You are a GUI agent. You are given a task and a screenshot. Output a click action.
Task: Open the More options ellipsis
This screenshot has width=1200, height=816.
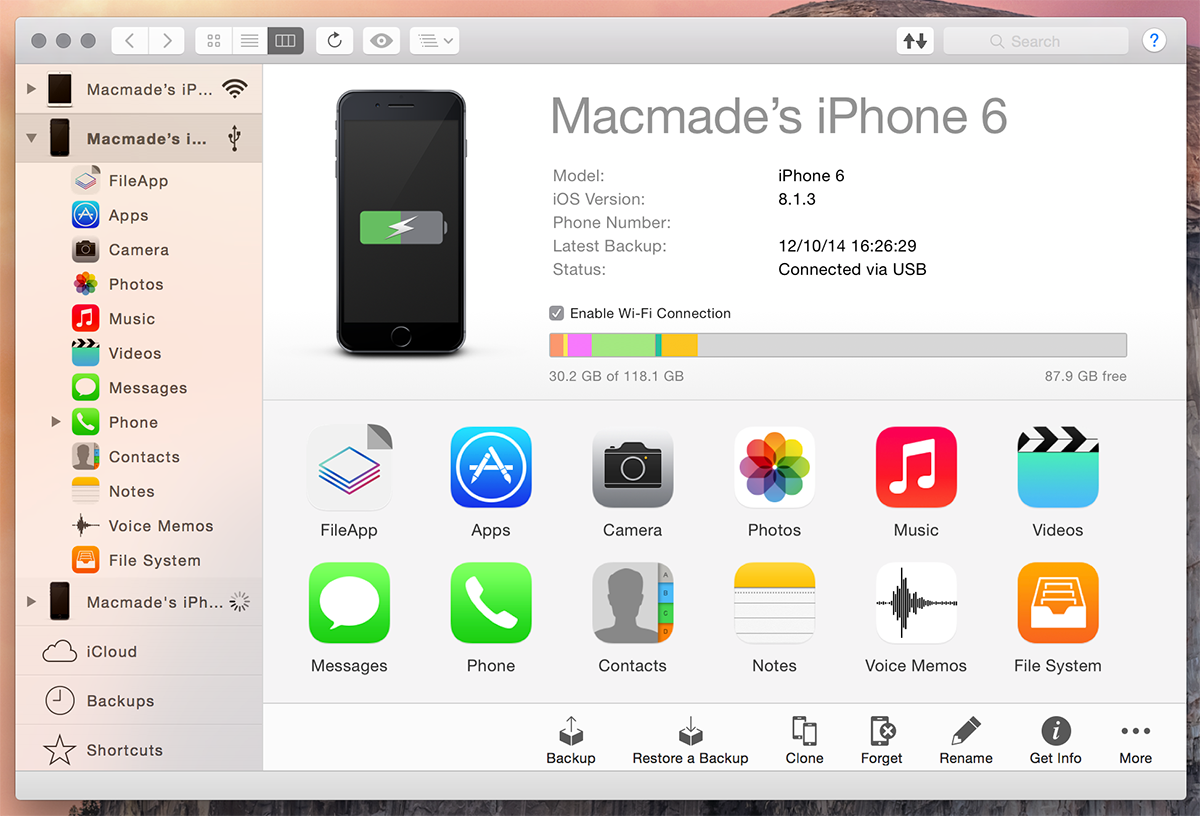[1136, 731]
